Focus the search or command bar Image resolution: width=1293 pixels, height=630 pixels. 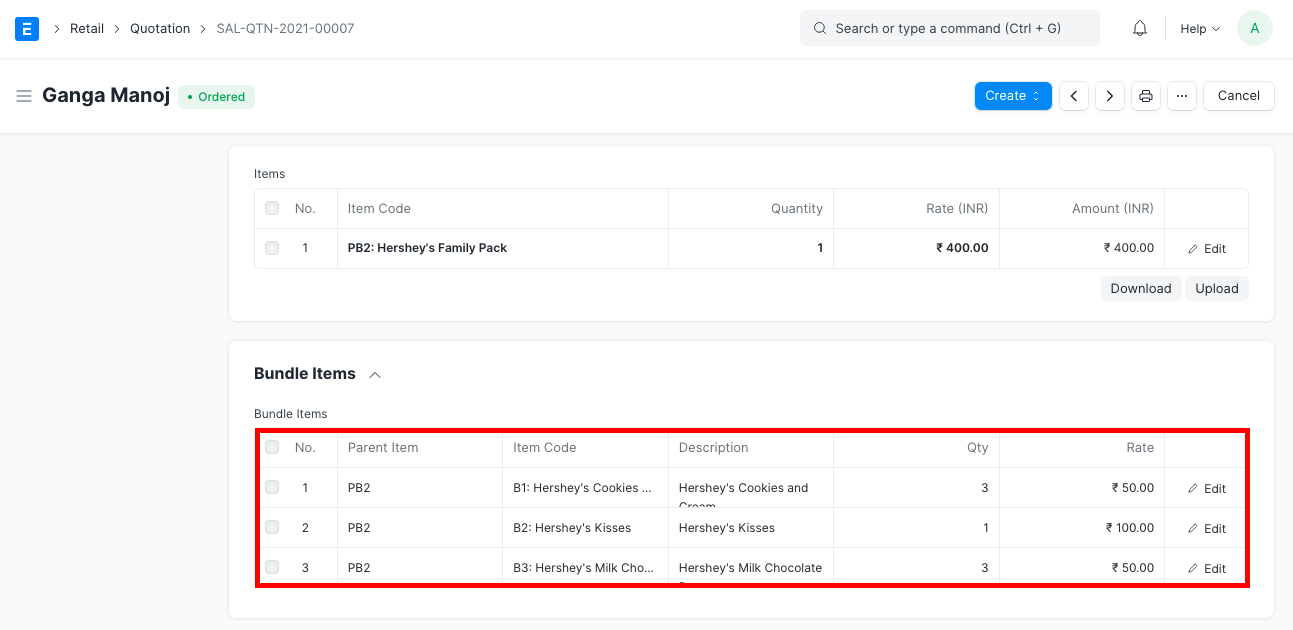[x=950, y=29]
